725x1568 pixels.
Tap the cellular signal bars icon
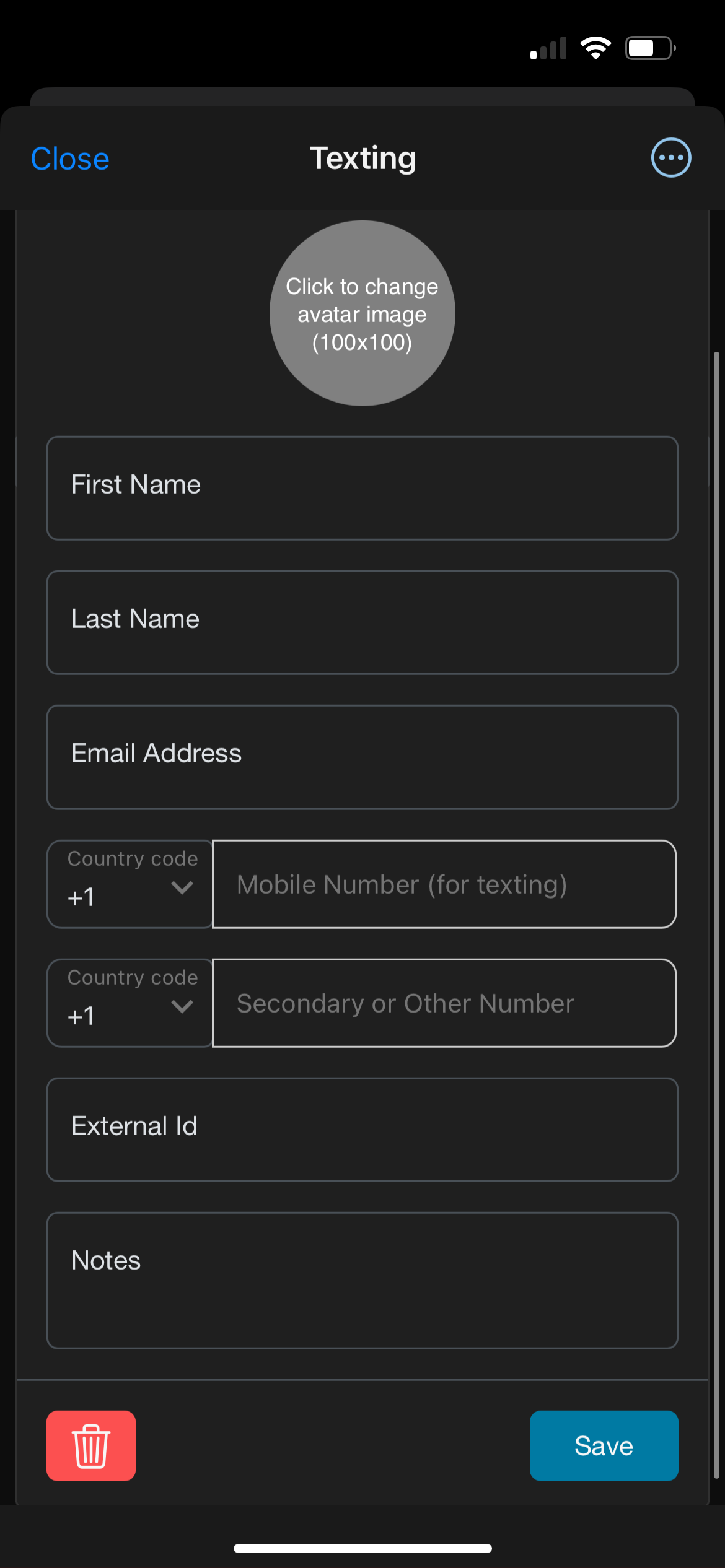548,48
